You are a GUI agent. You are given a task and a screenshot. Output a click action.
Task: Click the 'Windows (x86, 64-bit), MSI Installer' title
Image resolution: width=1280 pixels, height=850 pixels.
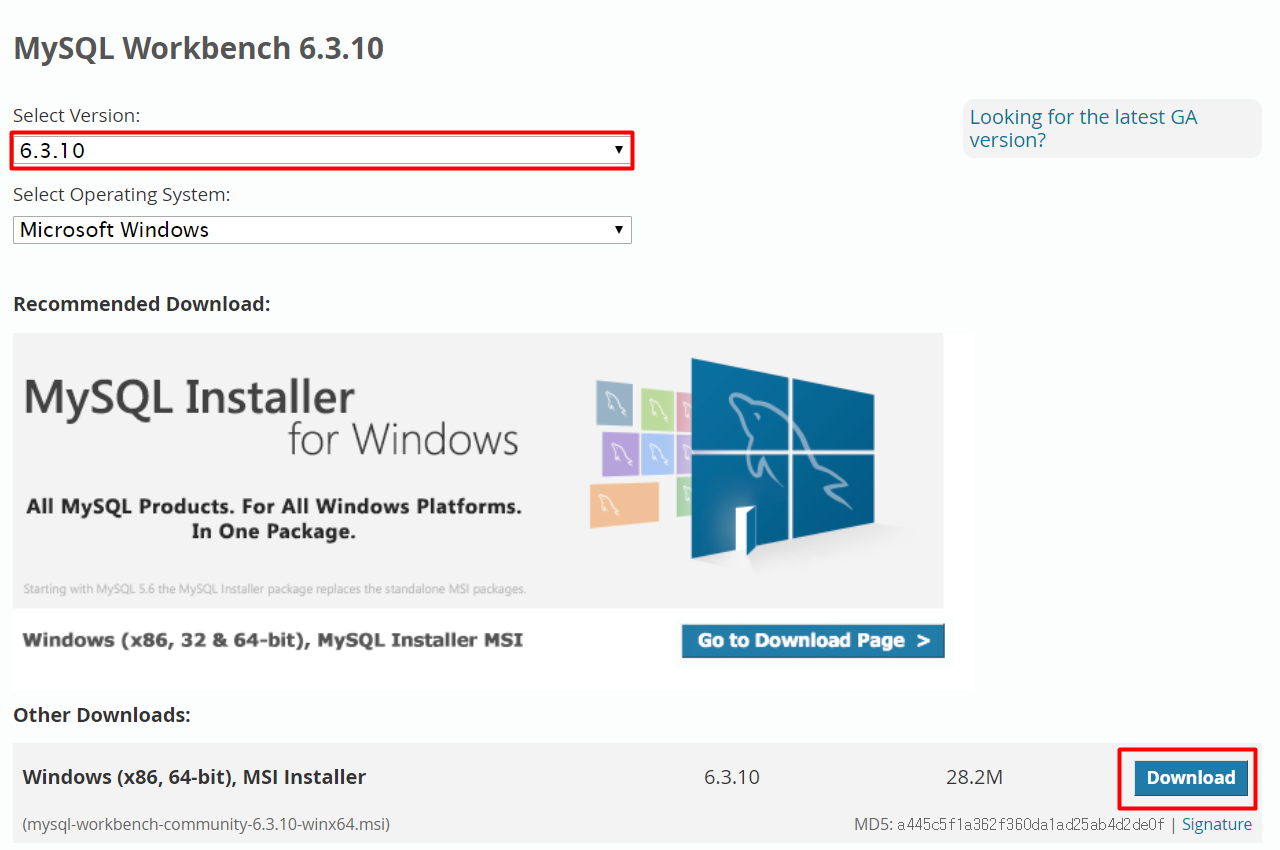point(194,777)
